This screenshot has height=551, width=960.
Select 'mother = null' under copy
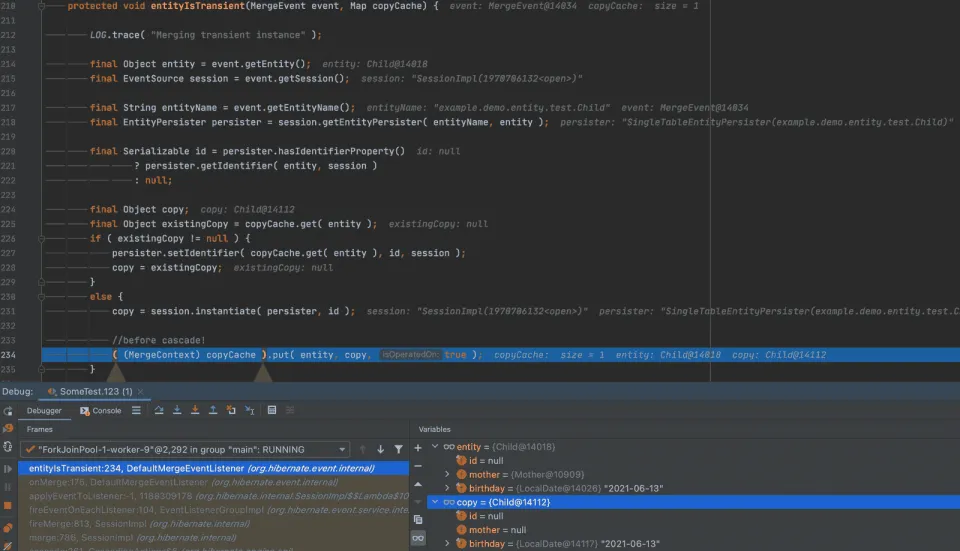pos(693,530)
